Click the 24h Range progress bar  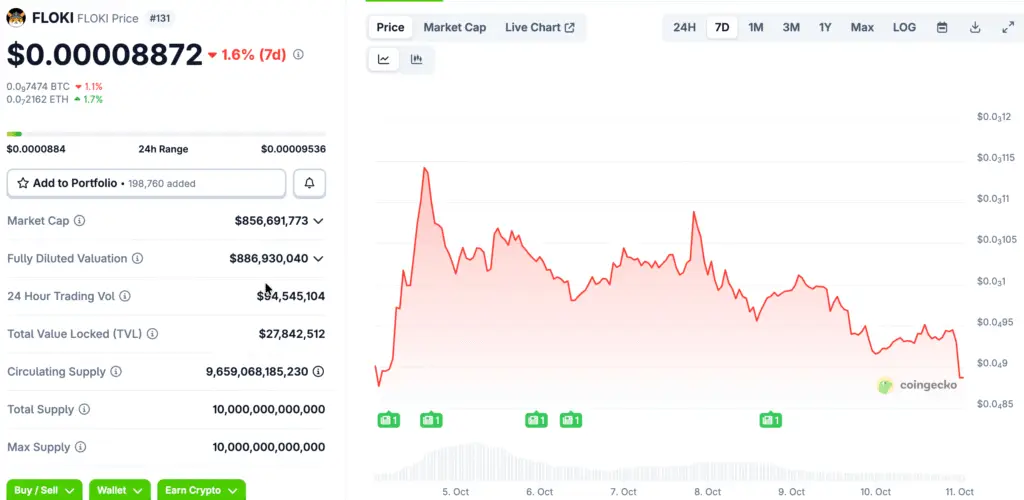coord(166,134)
